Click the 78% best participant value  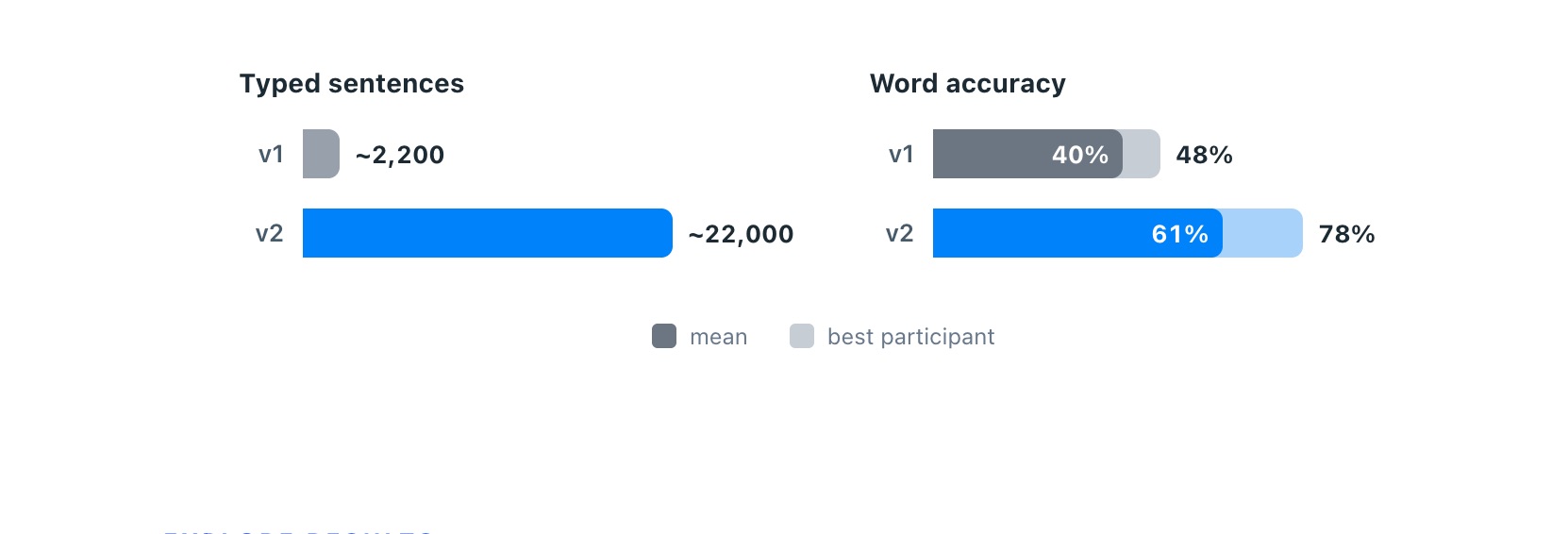click(1347, 234)
